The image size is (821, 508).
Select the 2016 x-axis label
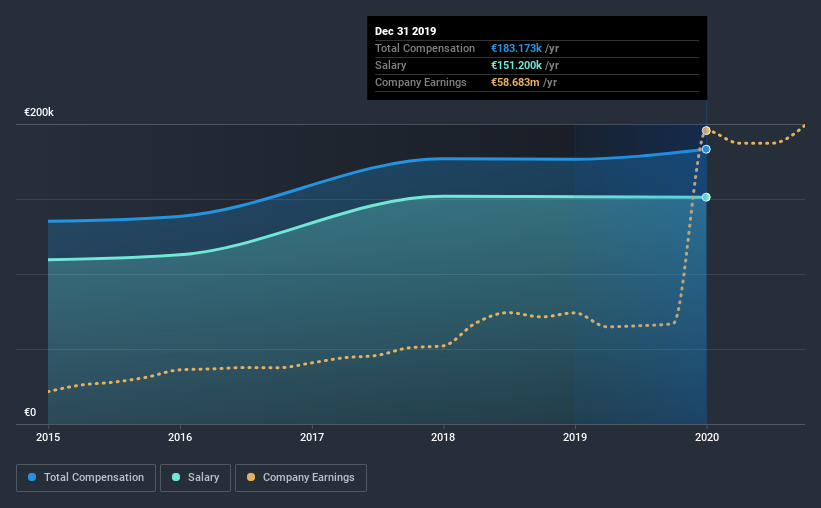click(180, 437)
